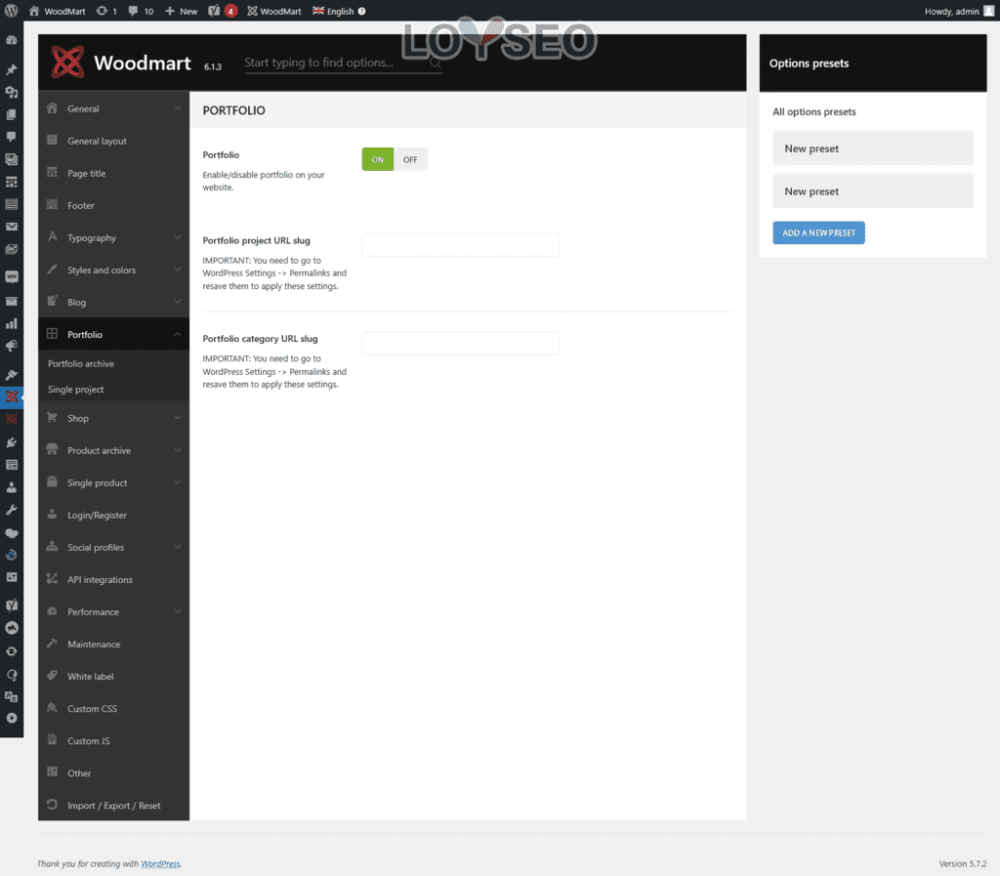Expand the Styles and colors chevron
The width and height of the screenshot is (1000, 876).
click(x=177, y=270)
